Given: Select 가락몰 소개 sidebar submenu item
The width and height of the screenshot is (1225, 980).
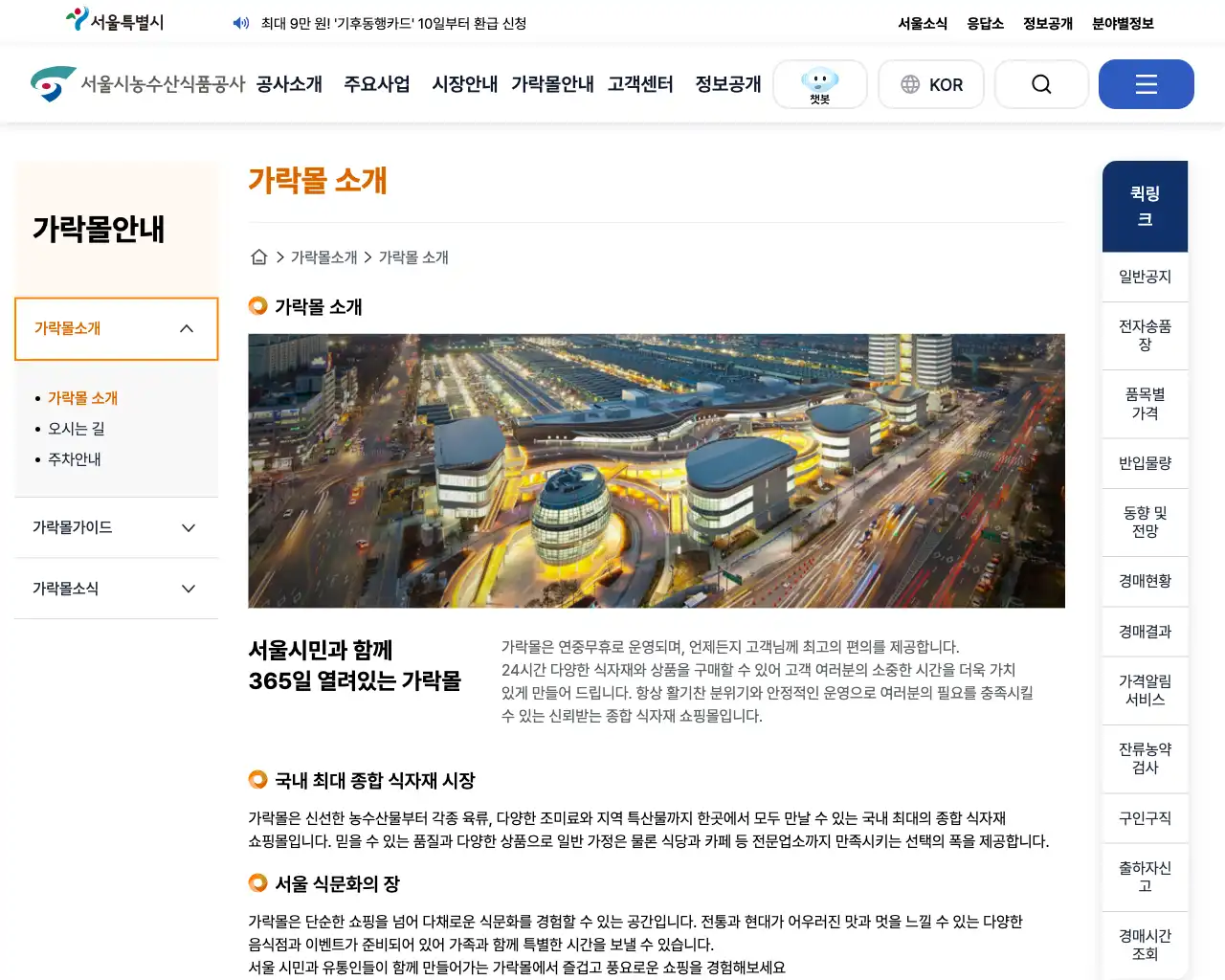Looking at the screenshot, I should (82, 398).
